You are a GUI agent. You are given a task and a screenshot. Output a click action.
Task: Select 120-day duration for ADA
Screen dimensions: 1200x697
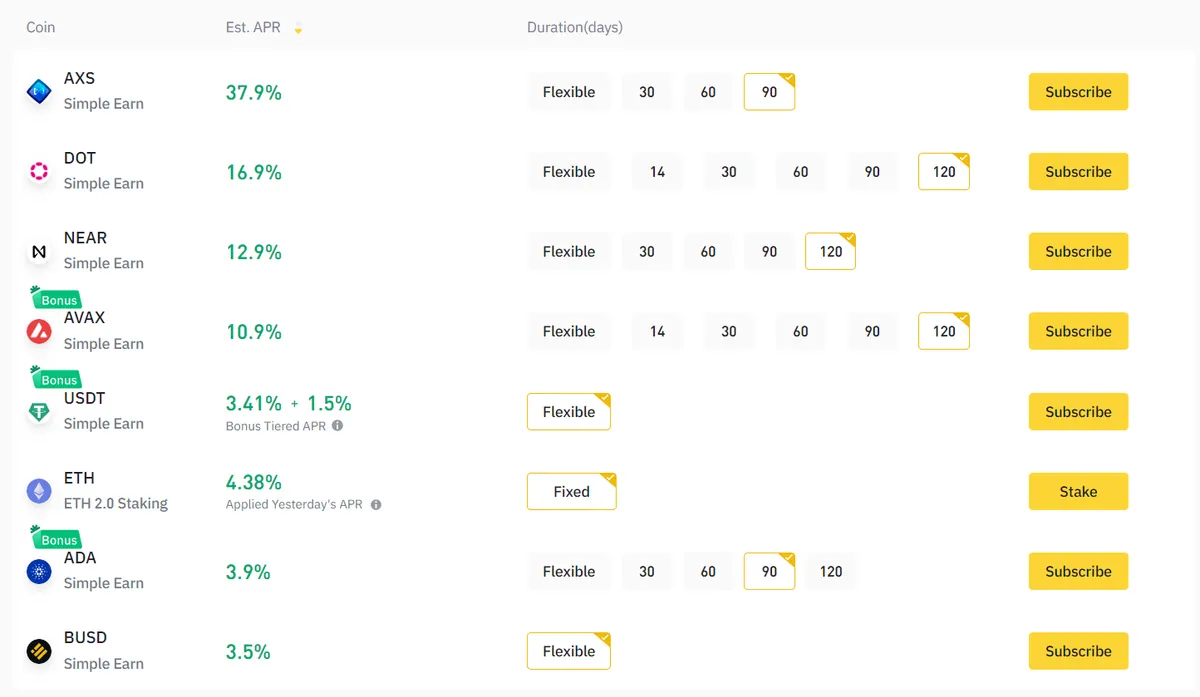(831, 571)
